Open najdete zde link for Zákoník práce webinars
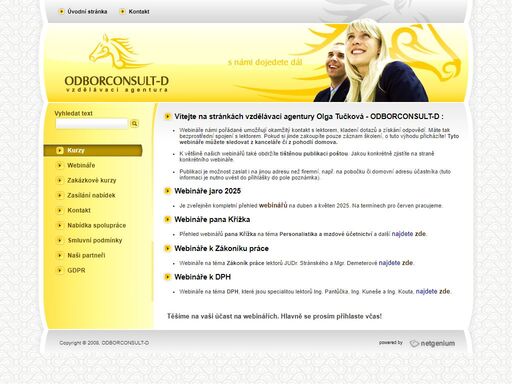 [x=396, y=263]
